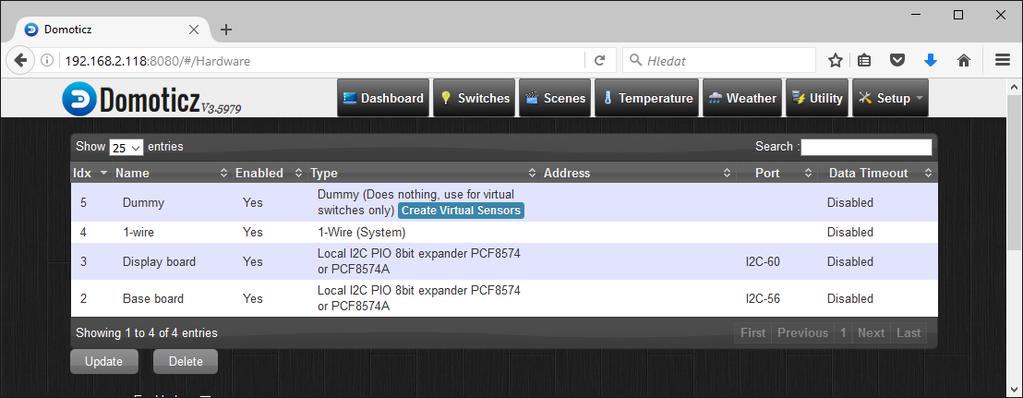Click the Update button
The height and width of the screenshot is (398, 1023).
pyautogui.click(x=104, y=361)
